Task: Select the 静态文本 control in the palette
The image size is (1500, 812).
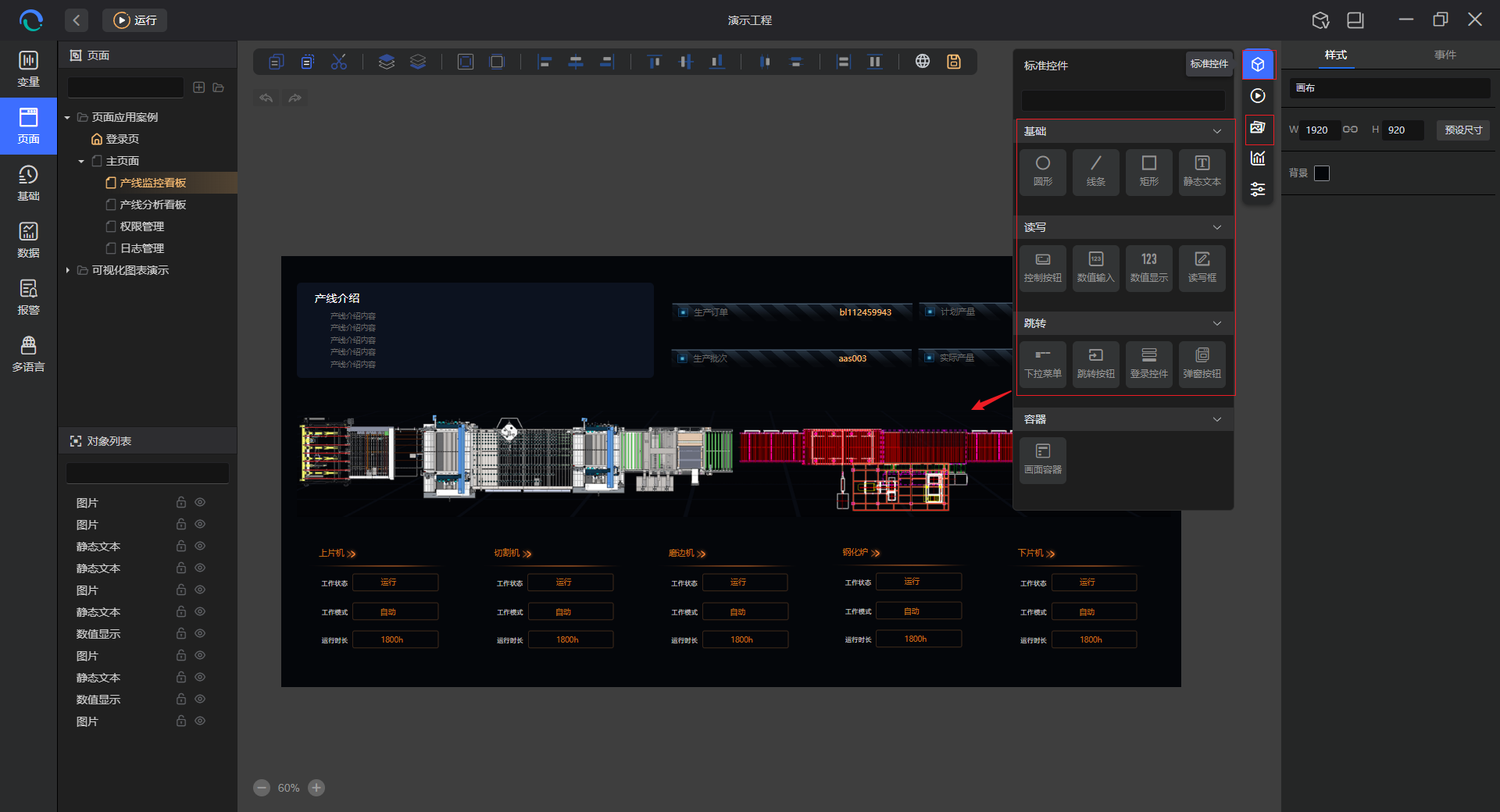Action: [x=1202, y=172]
